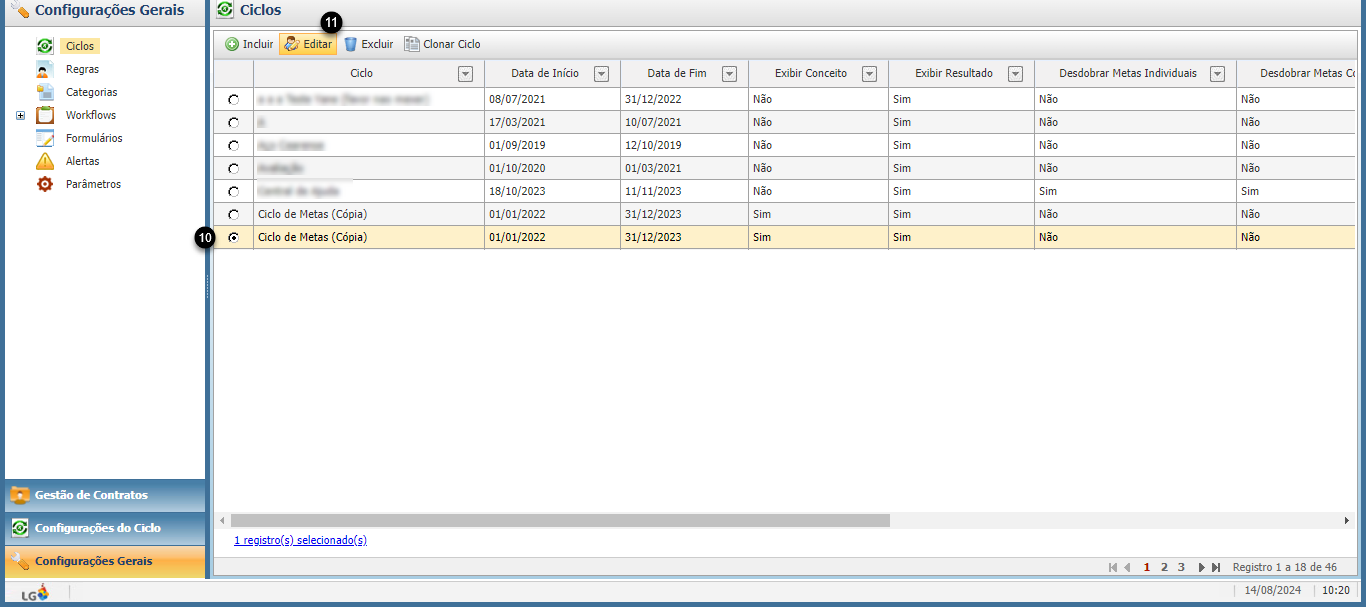This screenshot has width=1366, height=607.
Task: Click the green plus Incluir icon
Action: point(232,44)
